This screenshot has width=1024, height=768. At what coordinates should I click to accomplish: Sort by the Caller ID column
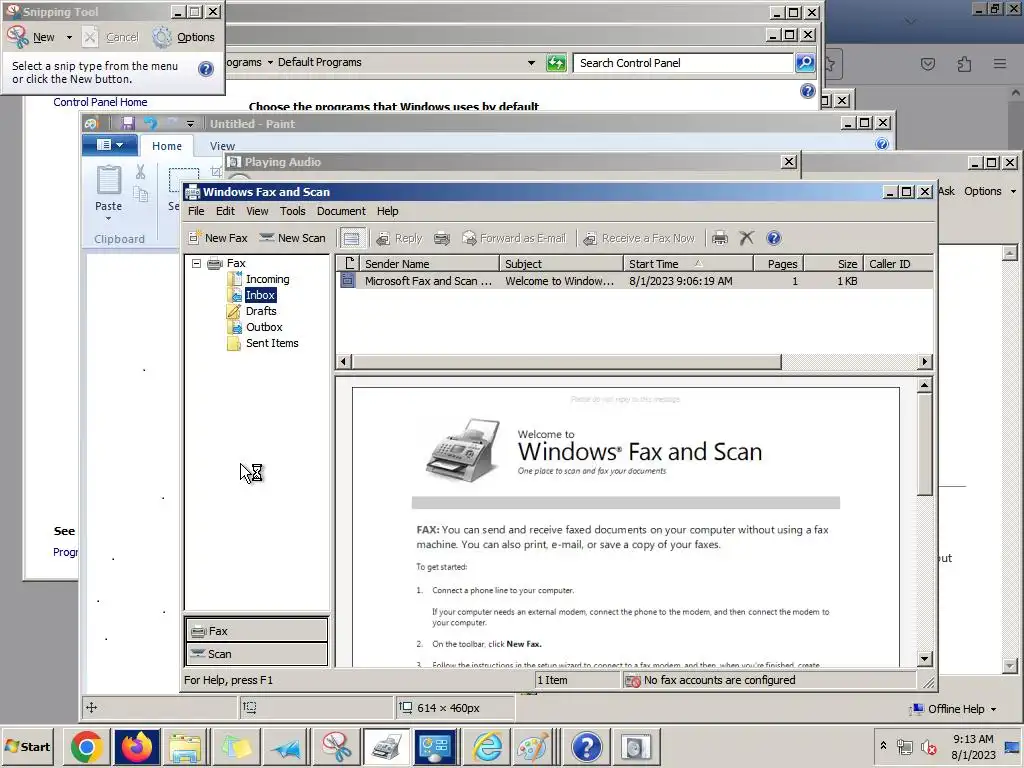897,264
